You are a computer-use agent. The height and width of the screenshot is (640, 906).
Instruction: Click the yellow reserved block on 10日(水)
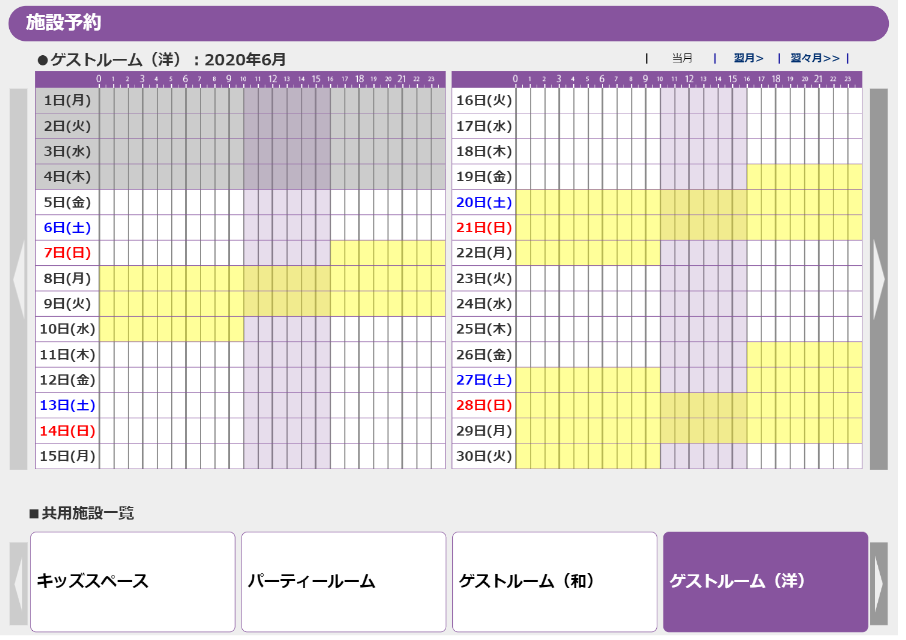pos(171,329)
